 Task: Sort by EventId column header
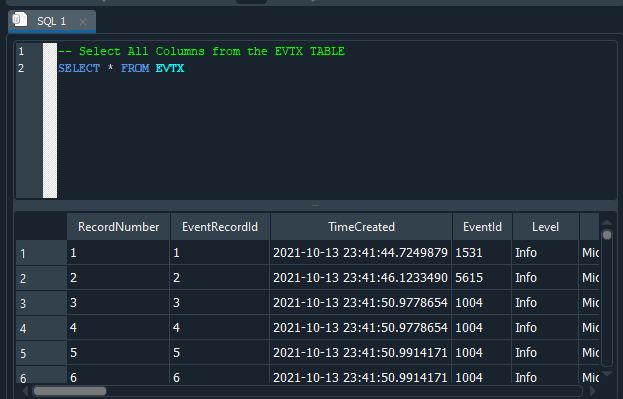point(482,227)
